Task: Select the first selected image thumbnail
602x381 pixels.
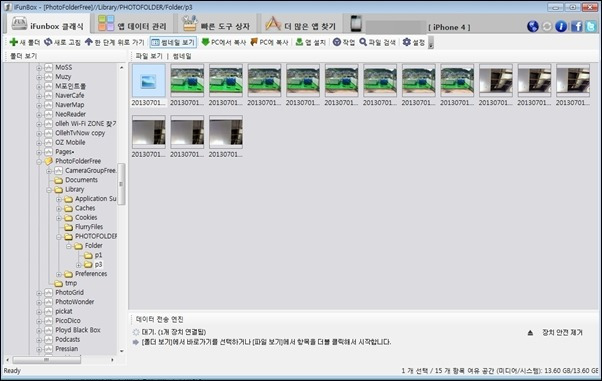Action: click(149, 82)
